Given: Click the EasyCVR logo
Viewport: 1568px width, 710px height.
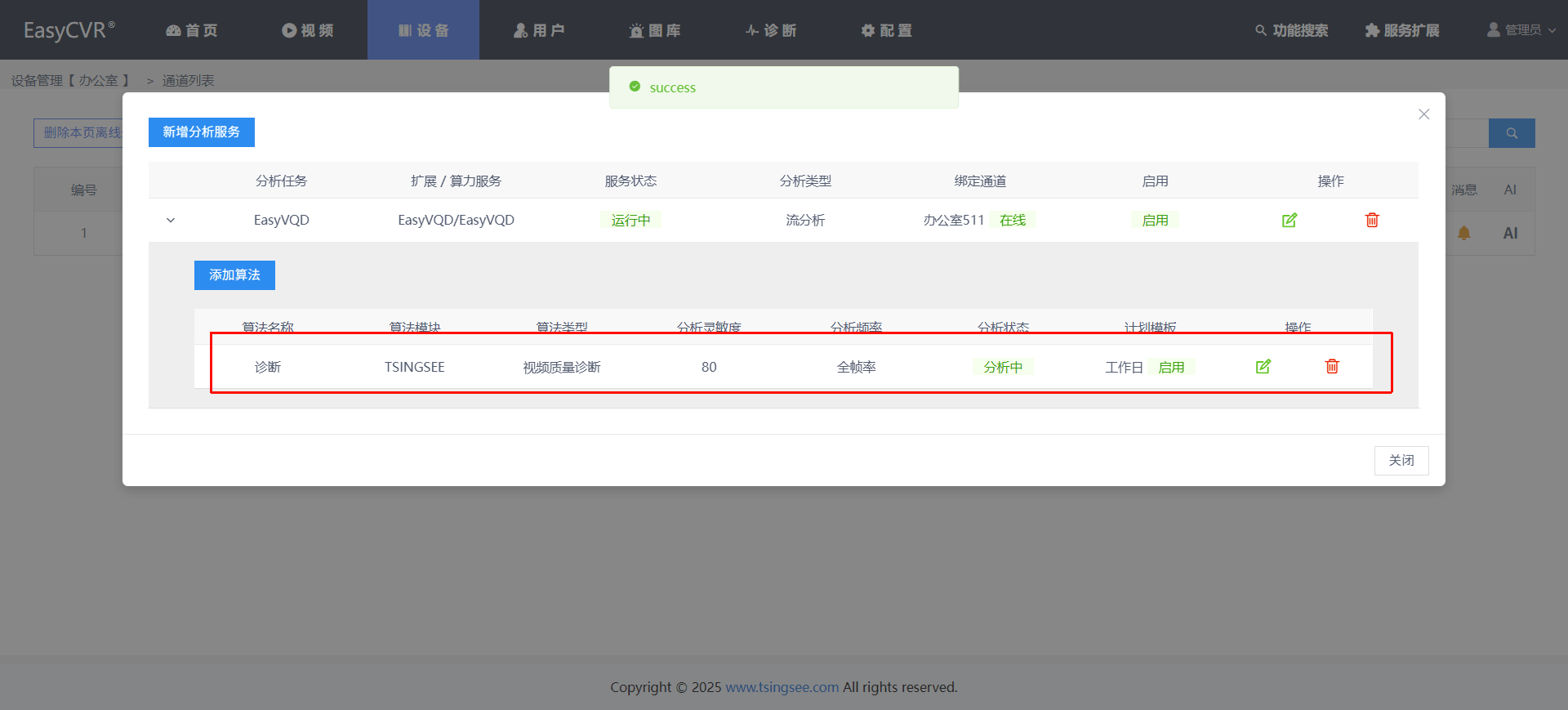Looking at the screenshot, I should point(69,30).
